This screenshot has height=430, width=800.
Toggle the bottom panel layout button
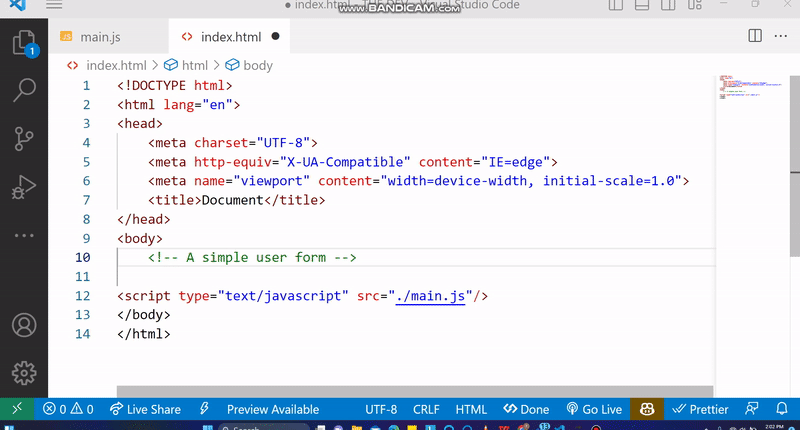tap(642, 5)
